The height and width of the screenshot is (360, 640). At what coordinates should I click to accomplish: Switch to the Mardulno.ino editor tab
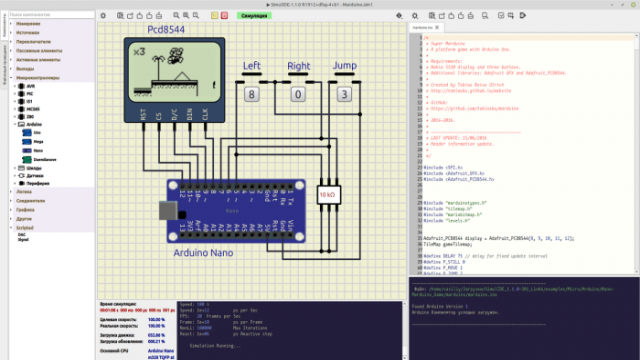[422, 27]
